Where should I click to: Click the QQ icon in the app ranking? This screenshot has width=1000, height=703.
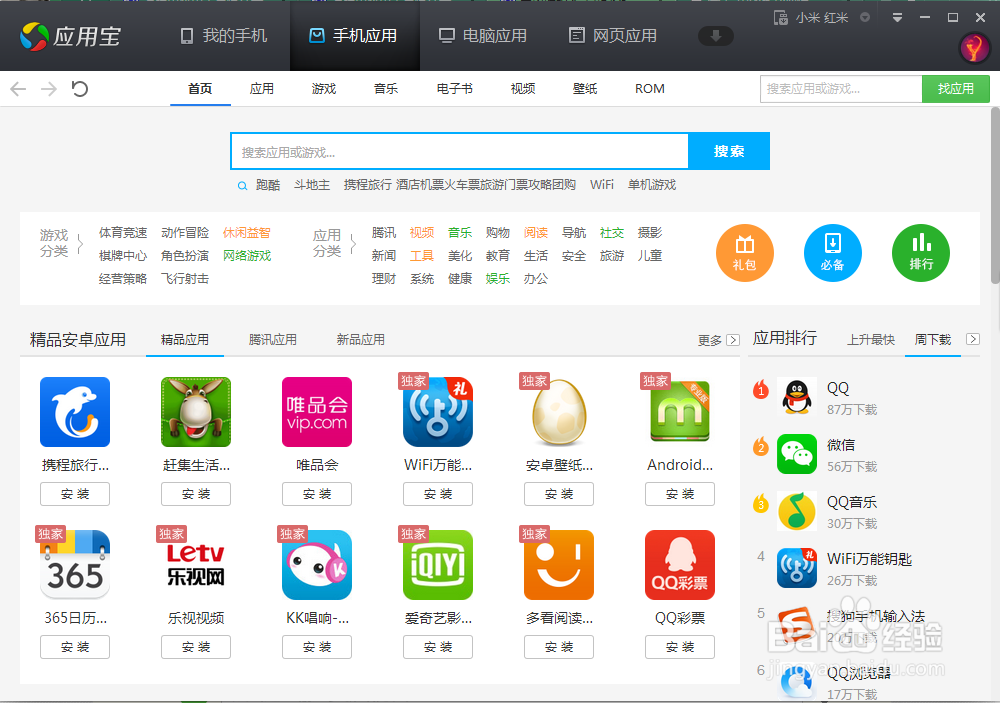tap(796, 396)
